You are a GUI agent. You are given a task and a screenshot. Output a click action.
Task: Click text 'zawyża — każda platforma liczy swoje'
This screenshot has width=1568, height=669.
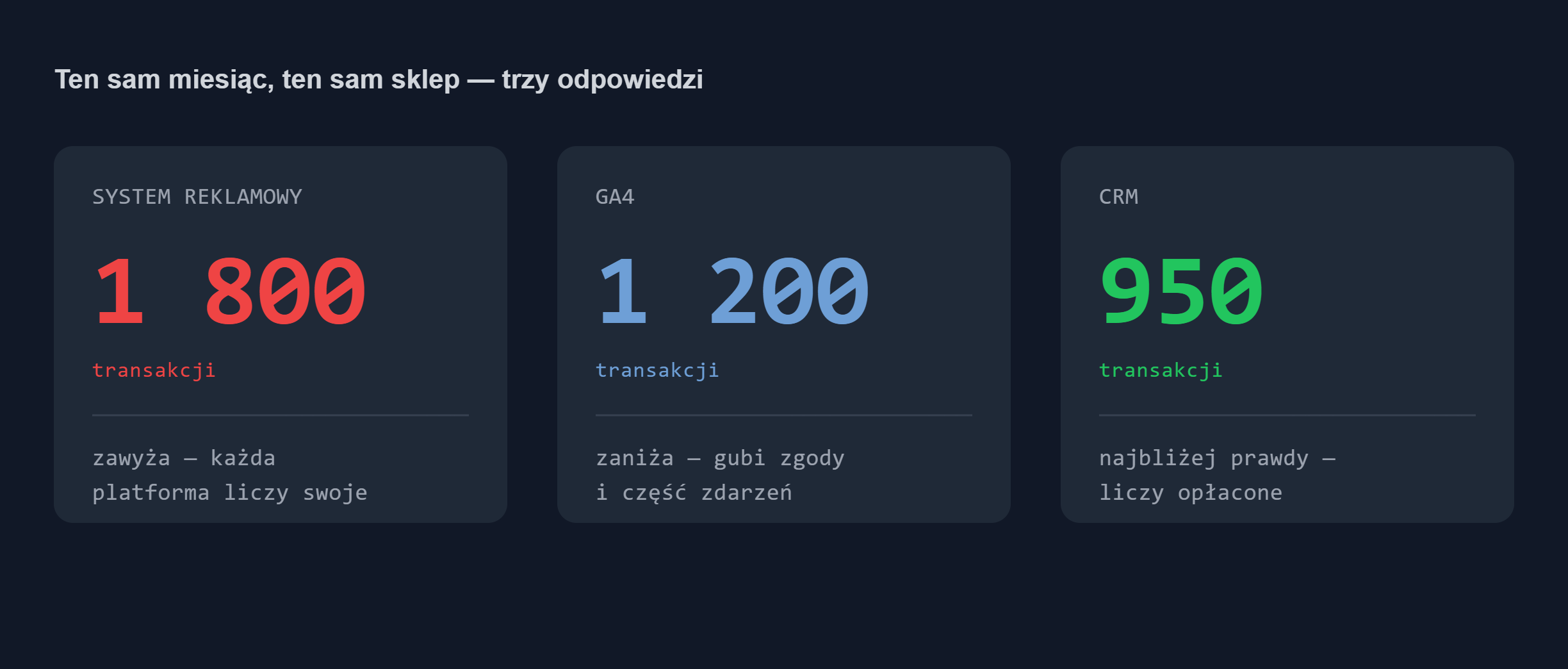point(230,475)
